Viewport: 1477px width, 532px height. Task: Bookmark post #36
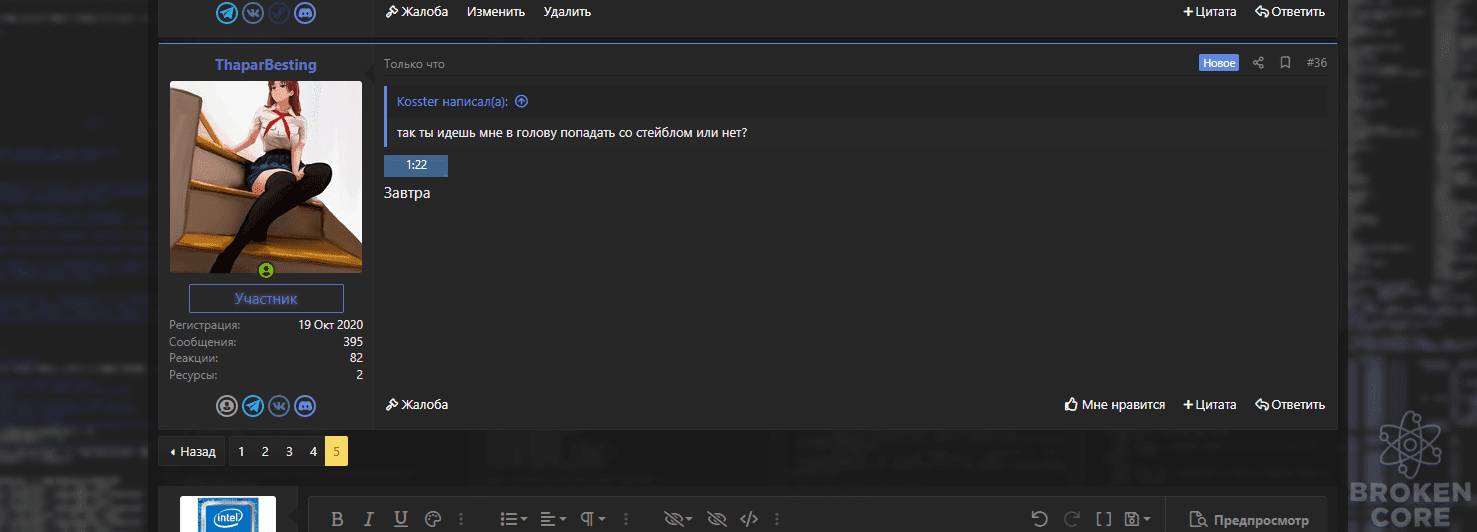coord(1285,63)
